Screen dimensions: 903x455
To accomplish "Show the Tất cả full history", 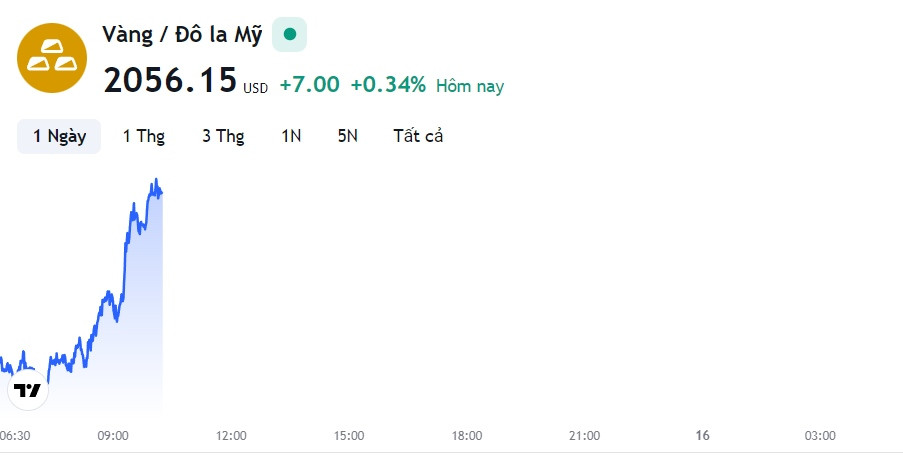I will click(418, 136).
